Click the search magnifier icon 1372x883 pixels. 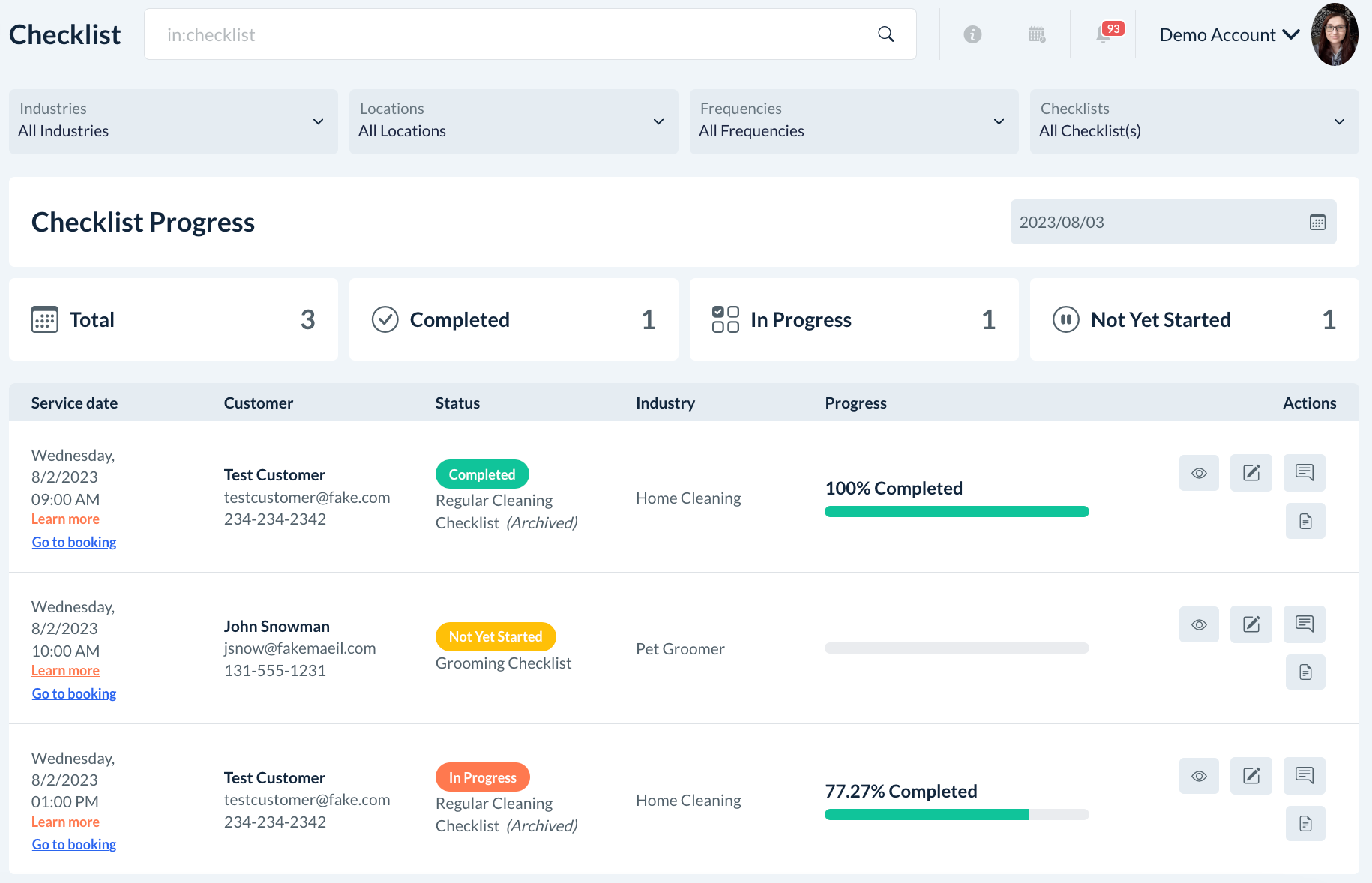pyautogui.click(x=885, y=34)
